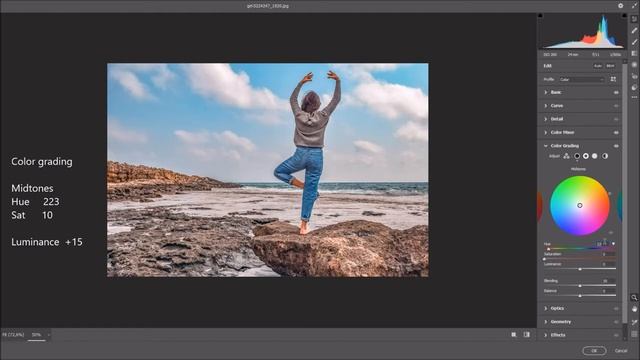Select Midtones color grading adjust mode
640x360 pixels.
tap(586, 156)
